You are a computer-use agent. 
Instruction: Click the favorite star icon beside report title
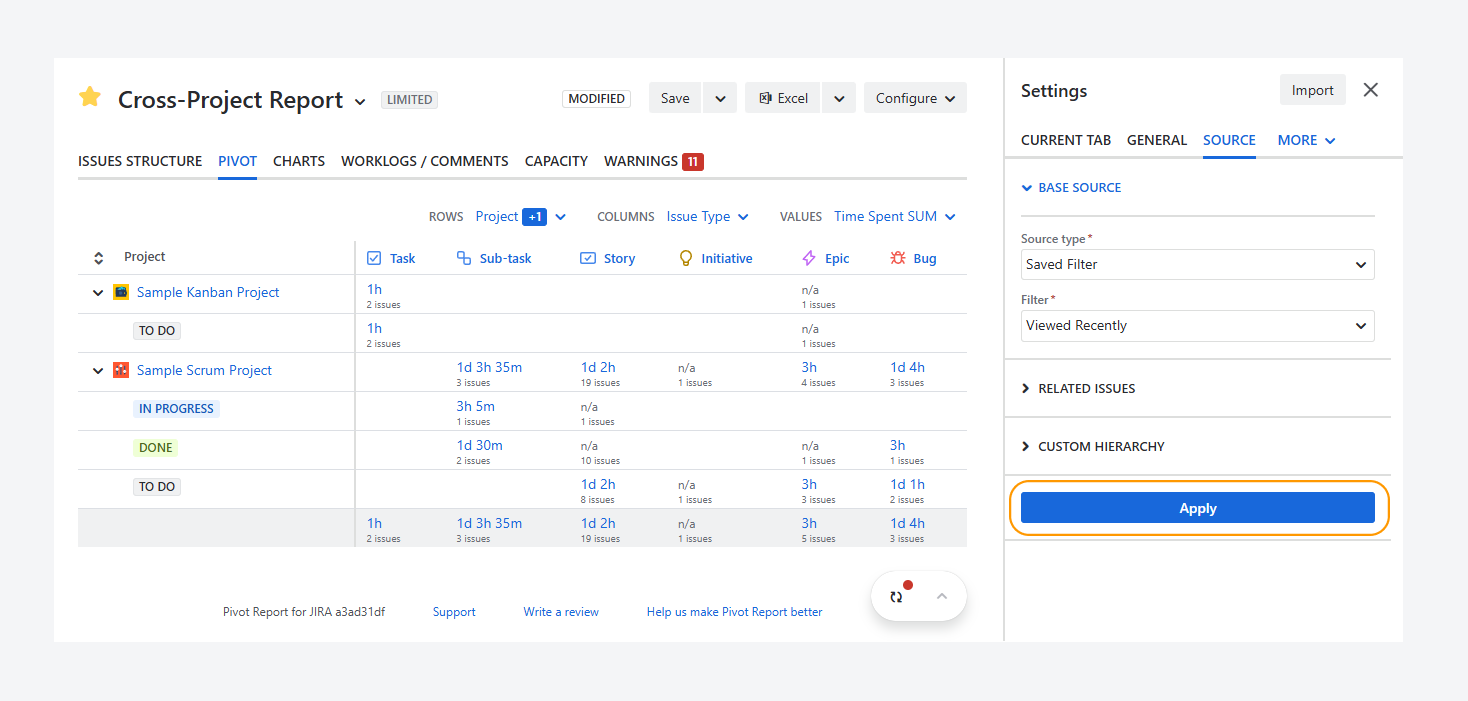pos(90,97)
